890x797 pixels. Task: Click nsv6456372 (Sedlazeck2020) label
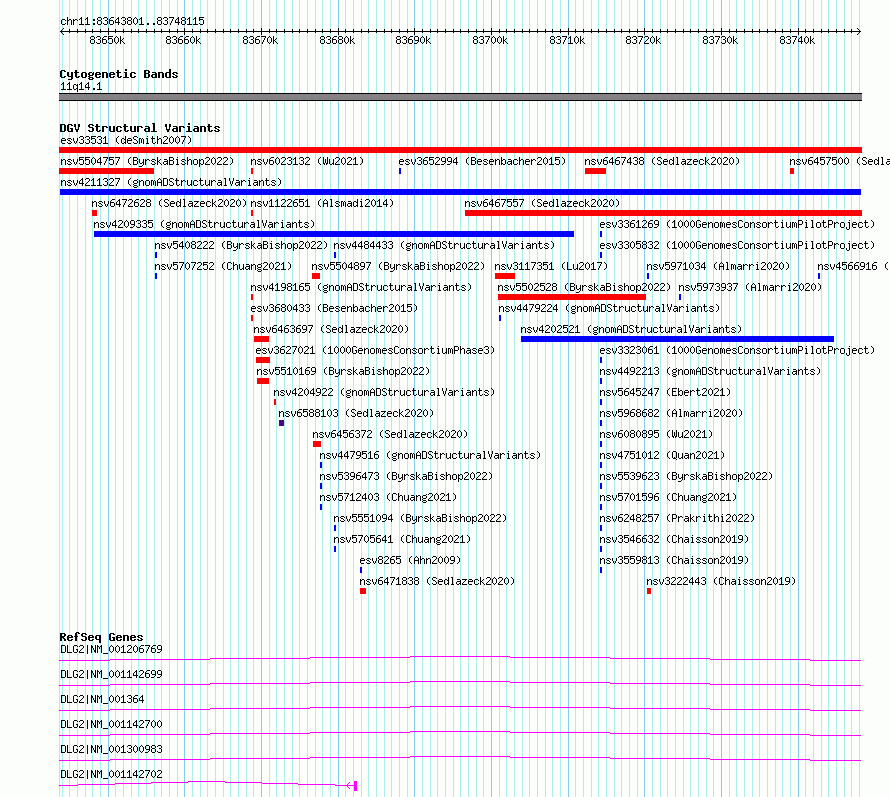pos(390,434)
